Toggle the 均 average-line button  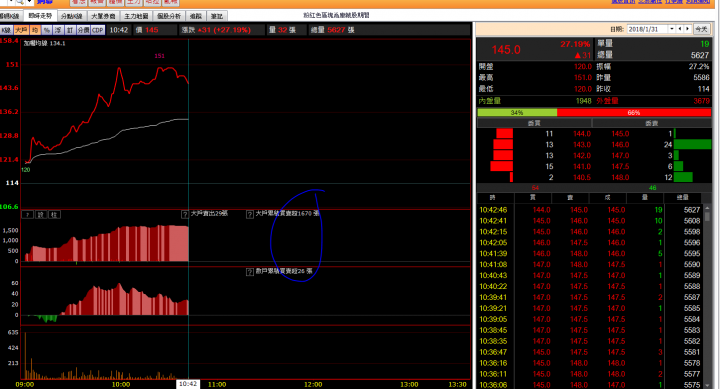35,30
